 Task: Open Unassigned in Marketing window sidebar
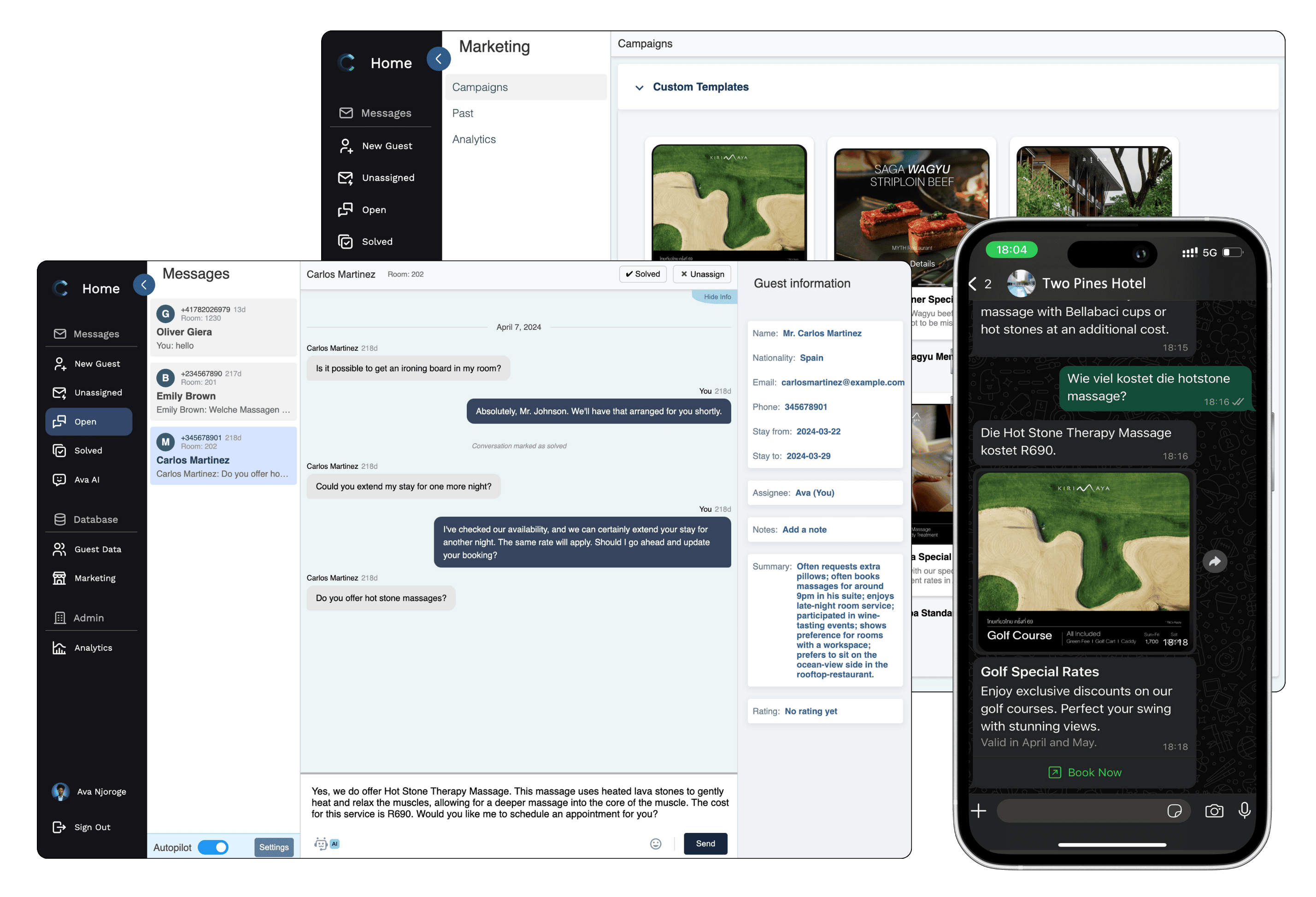click(376, 178)
